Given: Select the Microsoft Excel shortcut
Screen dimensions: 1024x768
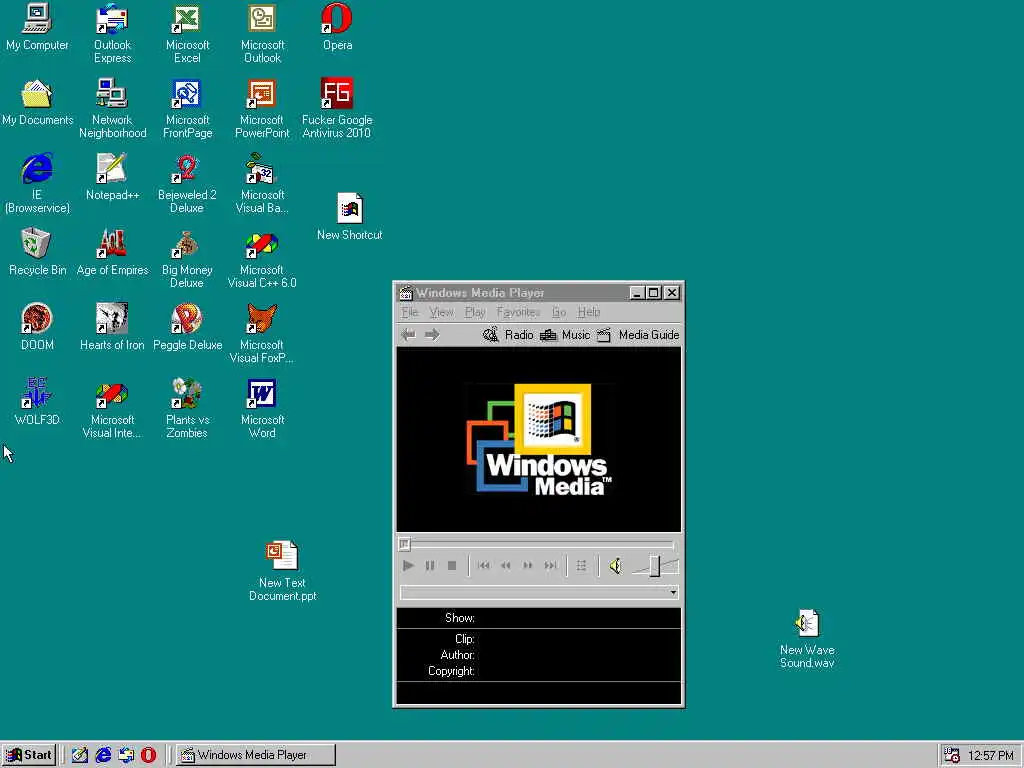Looking at the screenshot, I should [187, 33].
